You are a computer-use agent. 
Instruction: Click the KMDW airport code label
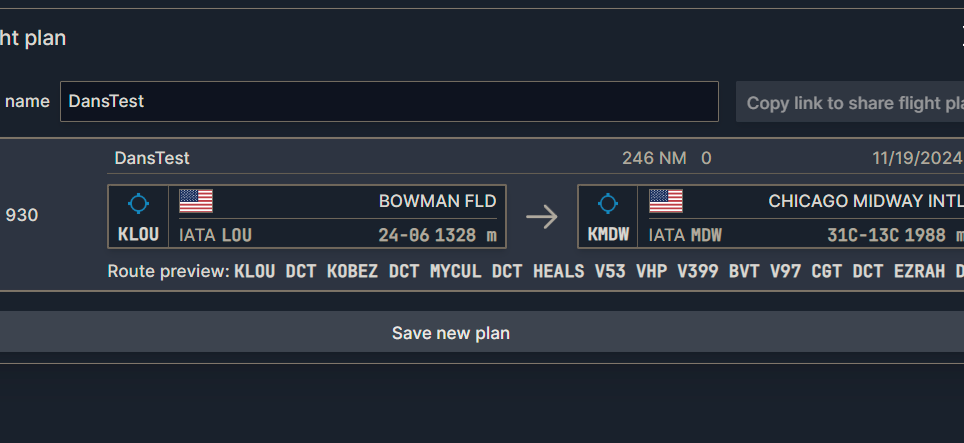(607, 235)
